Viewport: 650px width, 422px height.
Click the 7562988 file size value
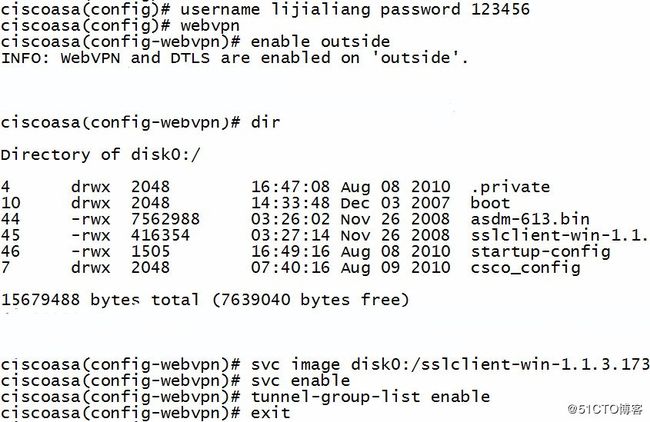(165, 219)
